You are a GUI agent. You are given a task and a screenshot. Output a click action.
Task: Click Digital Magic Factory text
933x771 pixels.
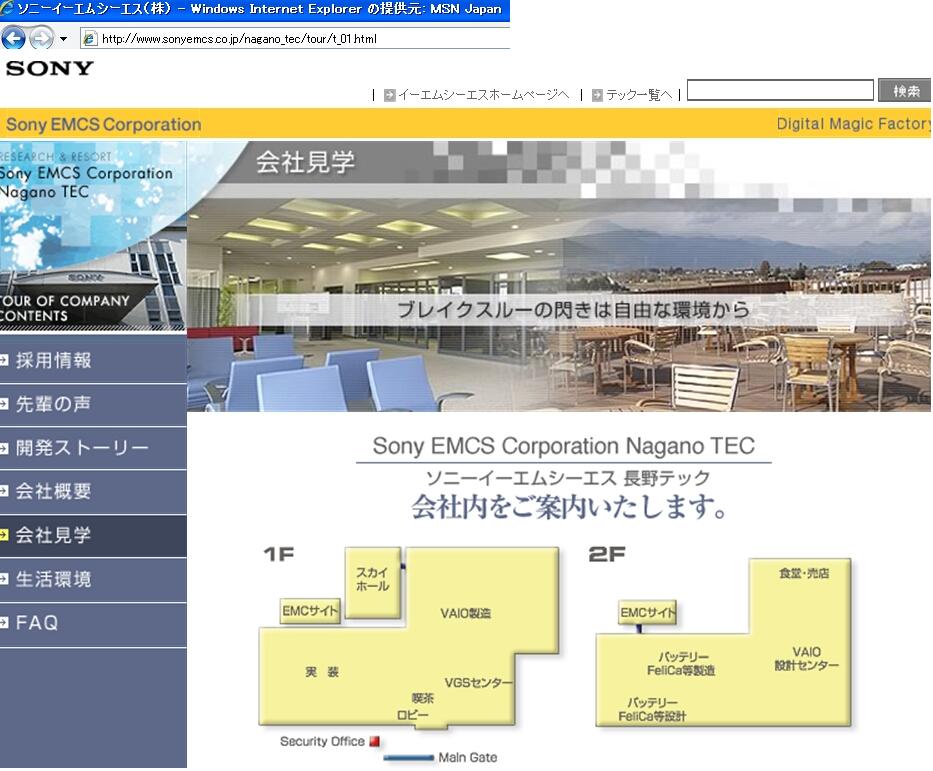[854, 124]
